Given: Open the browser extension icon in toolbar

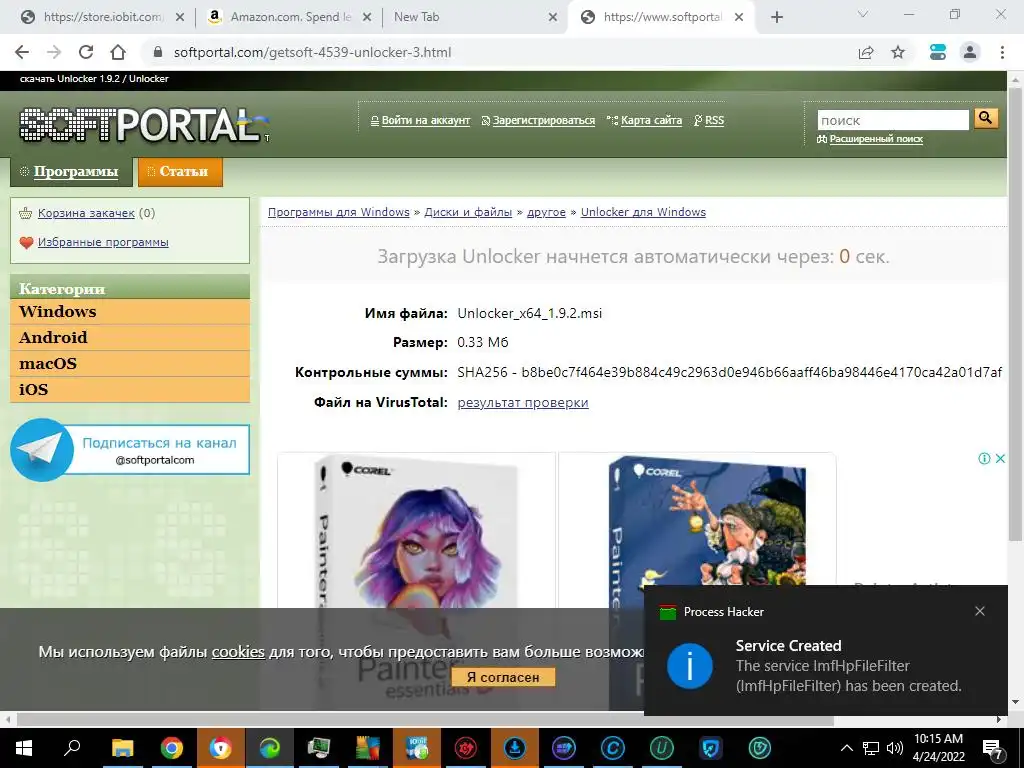Looking at the screenshot, I should pos(938,52).
